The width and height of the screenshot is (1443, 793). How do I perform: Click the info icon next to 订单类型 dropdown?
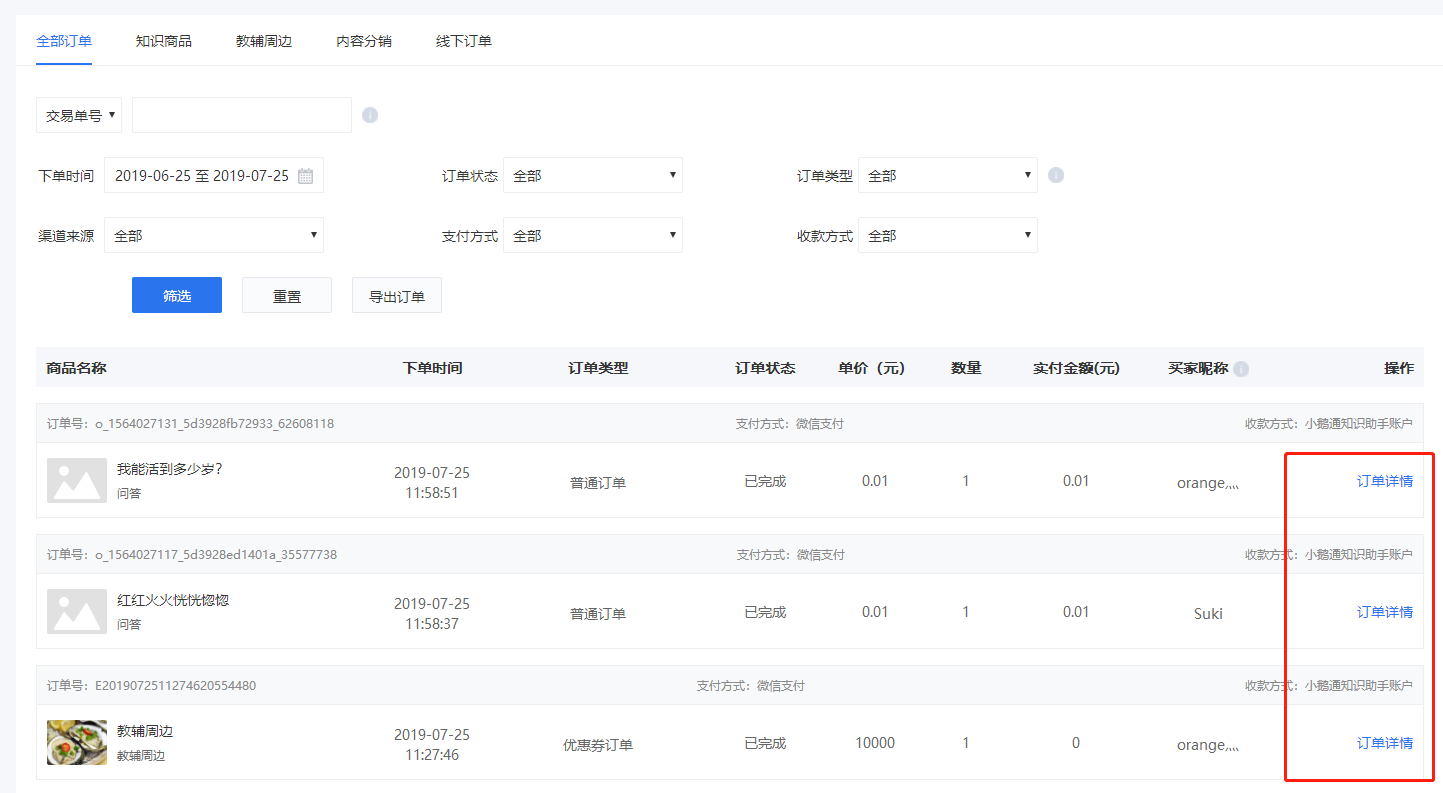pos(1056,175)
